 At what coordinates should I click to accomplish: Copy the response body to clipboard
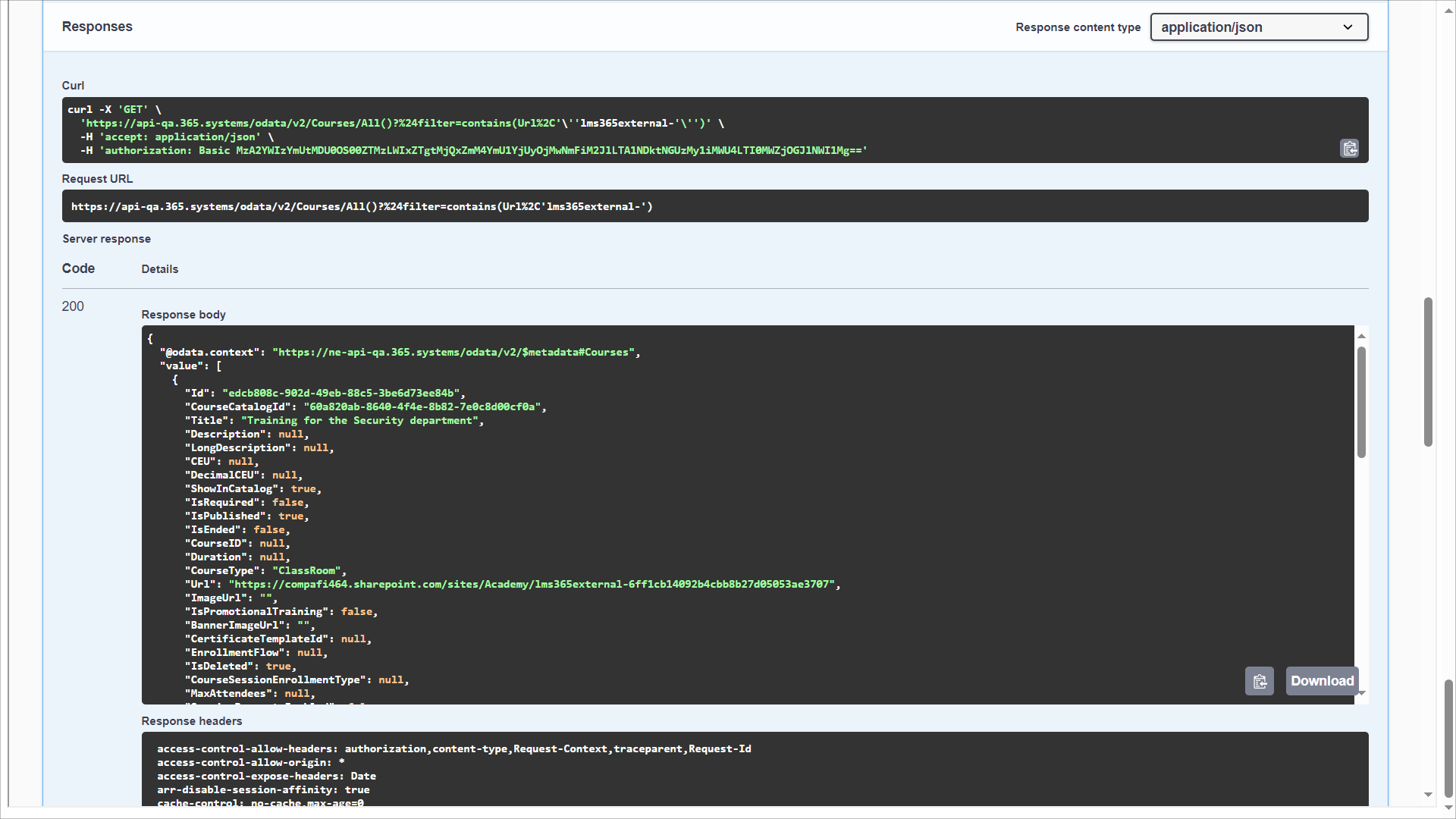point(1260,681)
